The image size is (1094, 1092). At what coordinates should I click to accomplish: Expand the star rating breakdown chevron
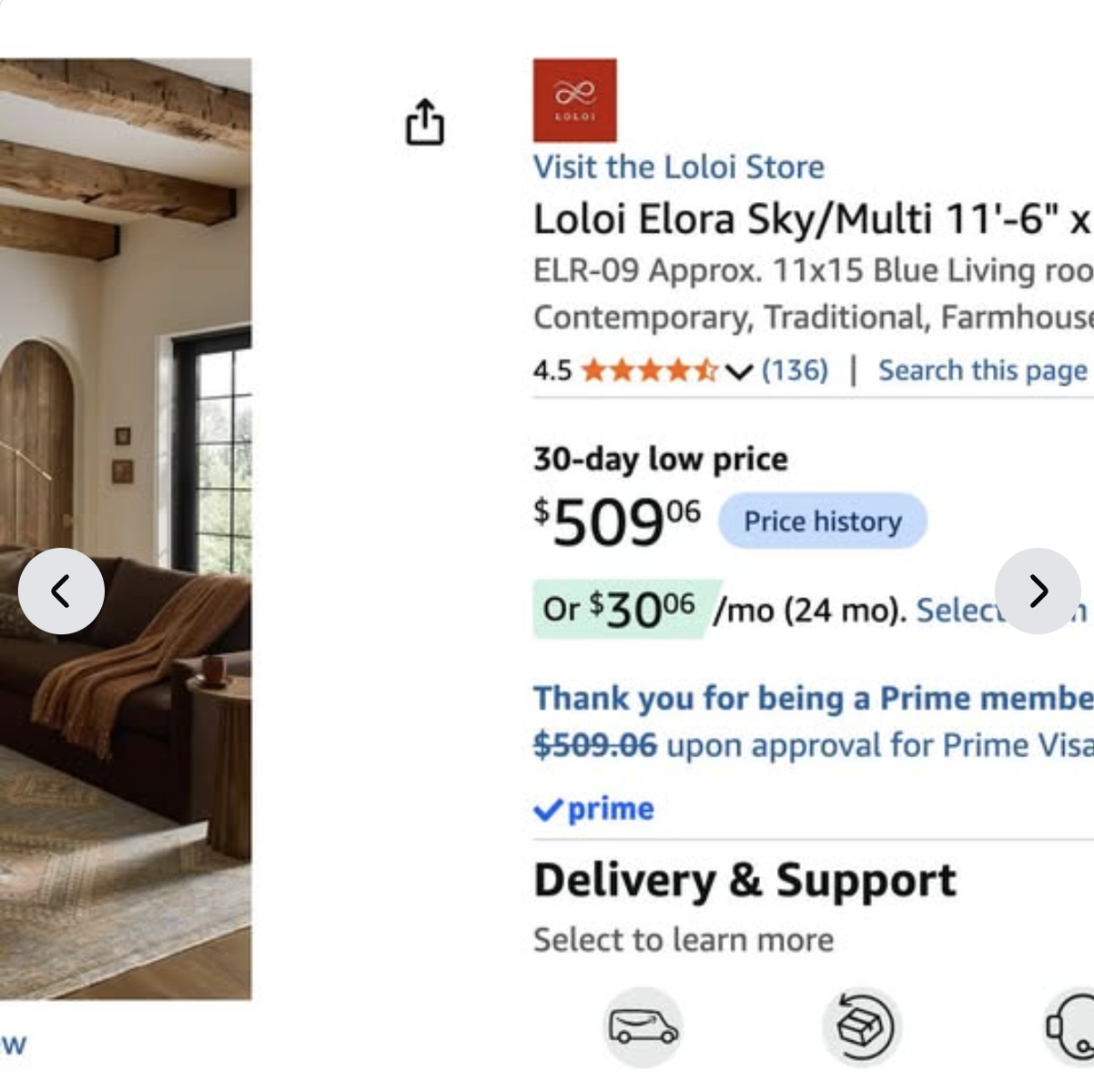coord(739,371)
